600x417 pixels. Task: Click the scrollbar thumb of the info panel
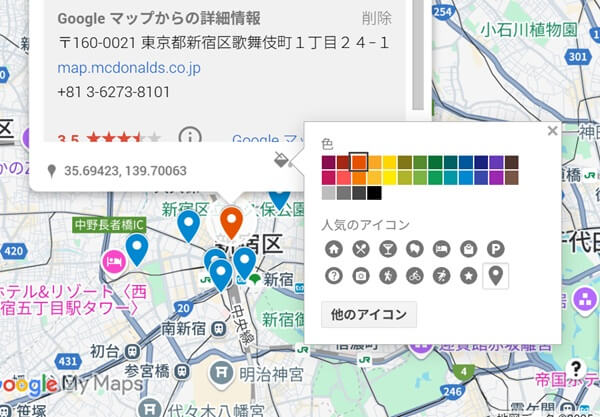click(418, 54)
